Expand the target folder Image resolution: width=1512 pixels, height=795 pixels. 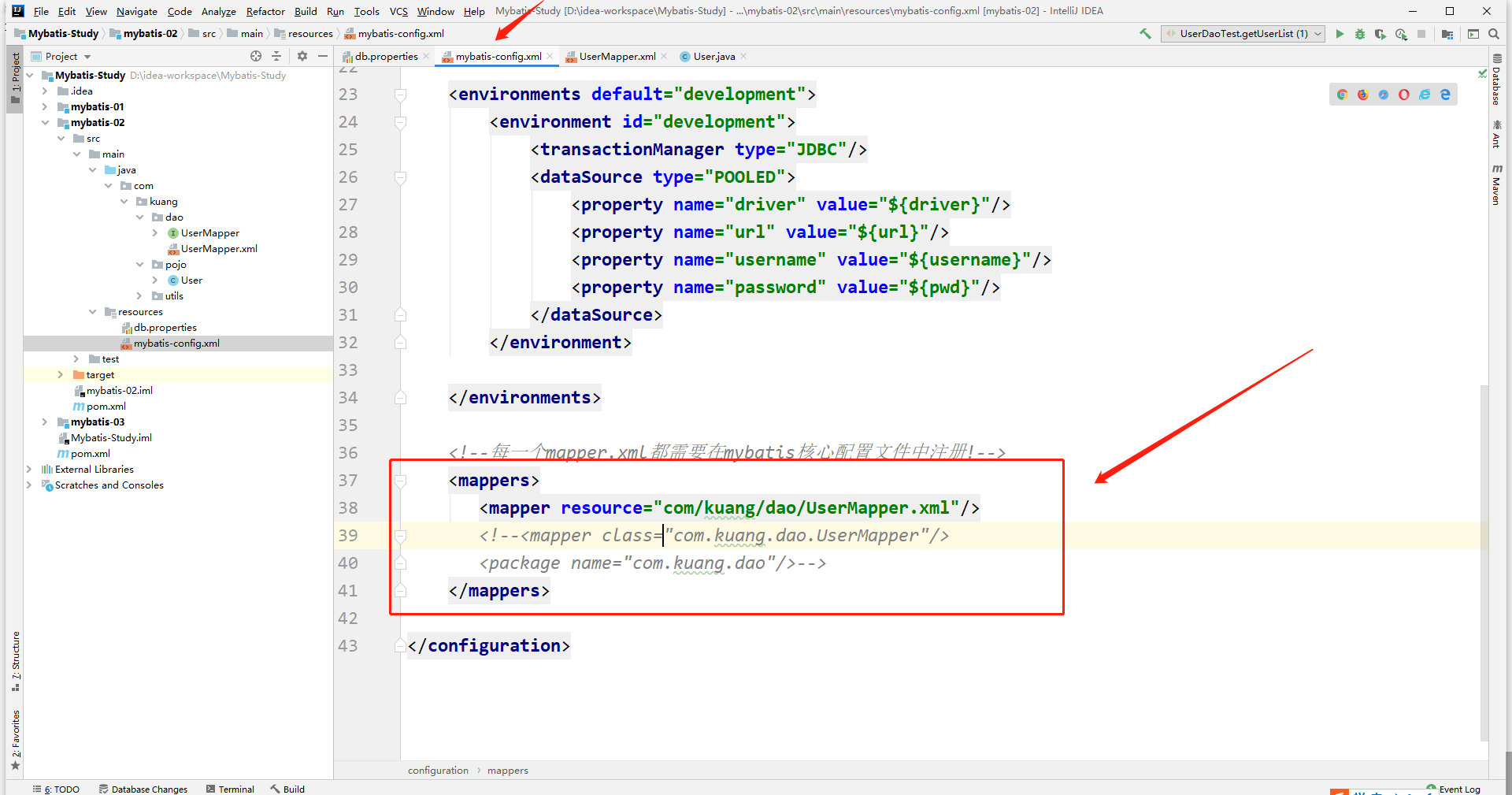(x=61, y=375)
